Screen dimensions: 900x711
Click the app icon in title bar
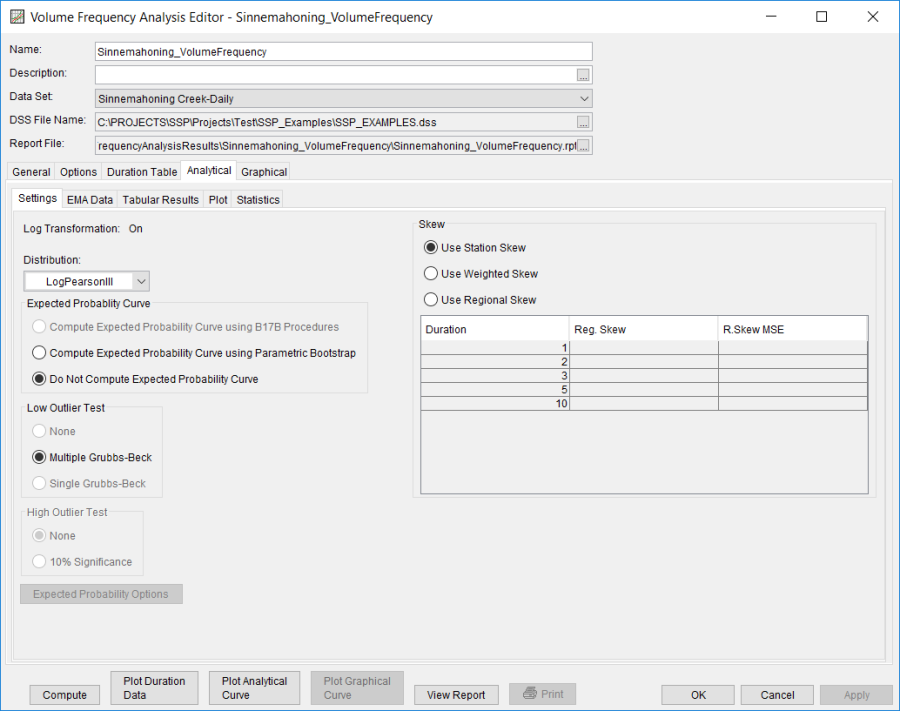click(x=16, y=17)
